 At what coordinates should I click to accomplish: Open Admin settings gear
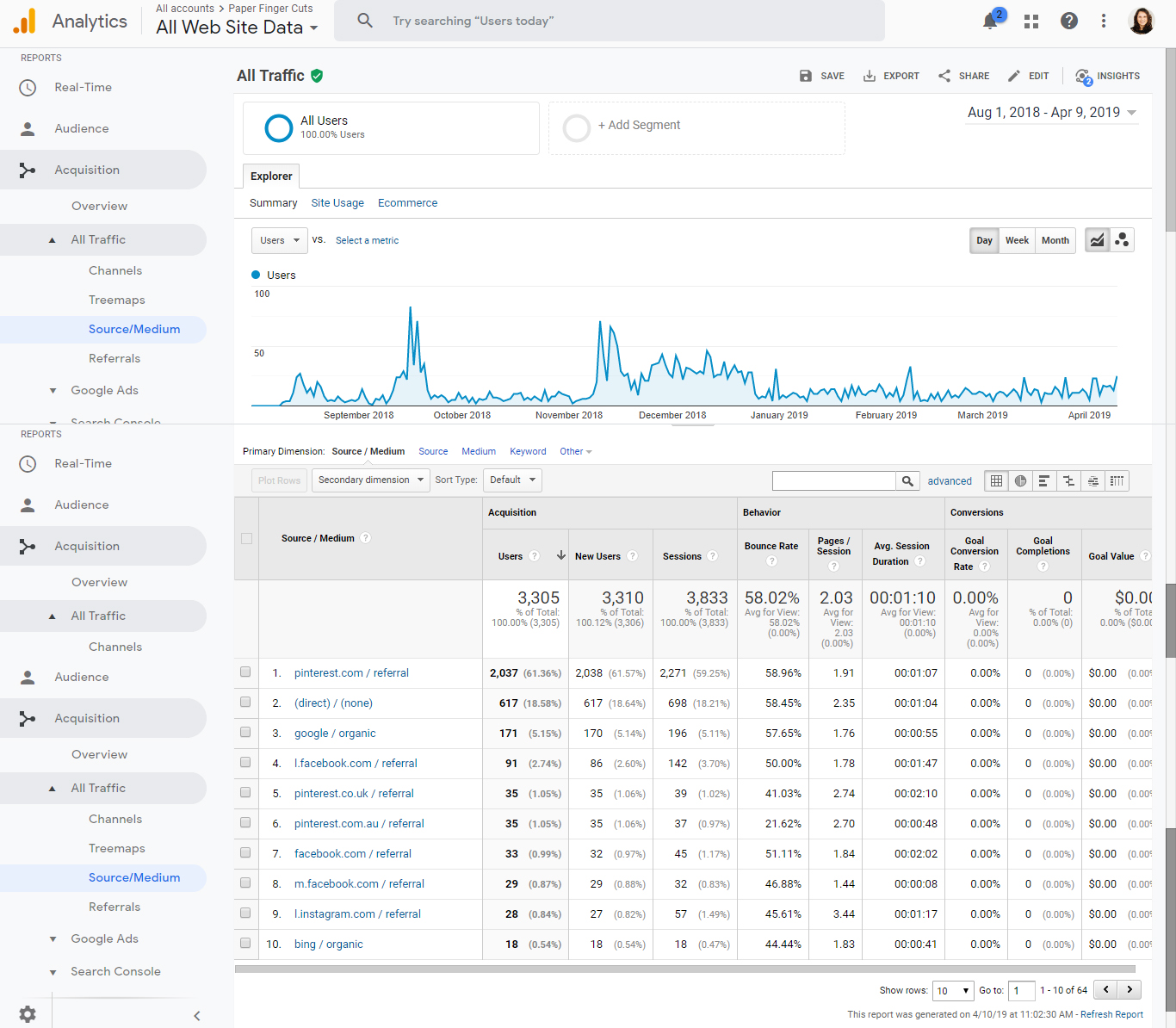[x=28, y=1014]
